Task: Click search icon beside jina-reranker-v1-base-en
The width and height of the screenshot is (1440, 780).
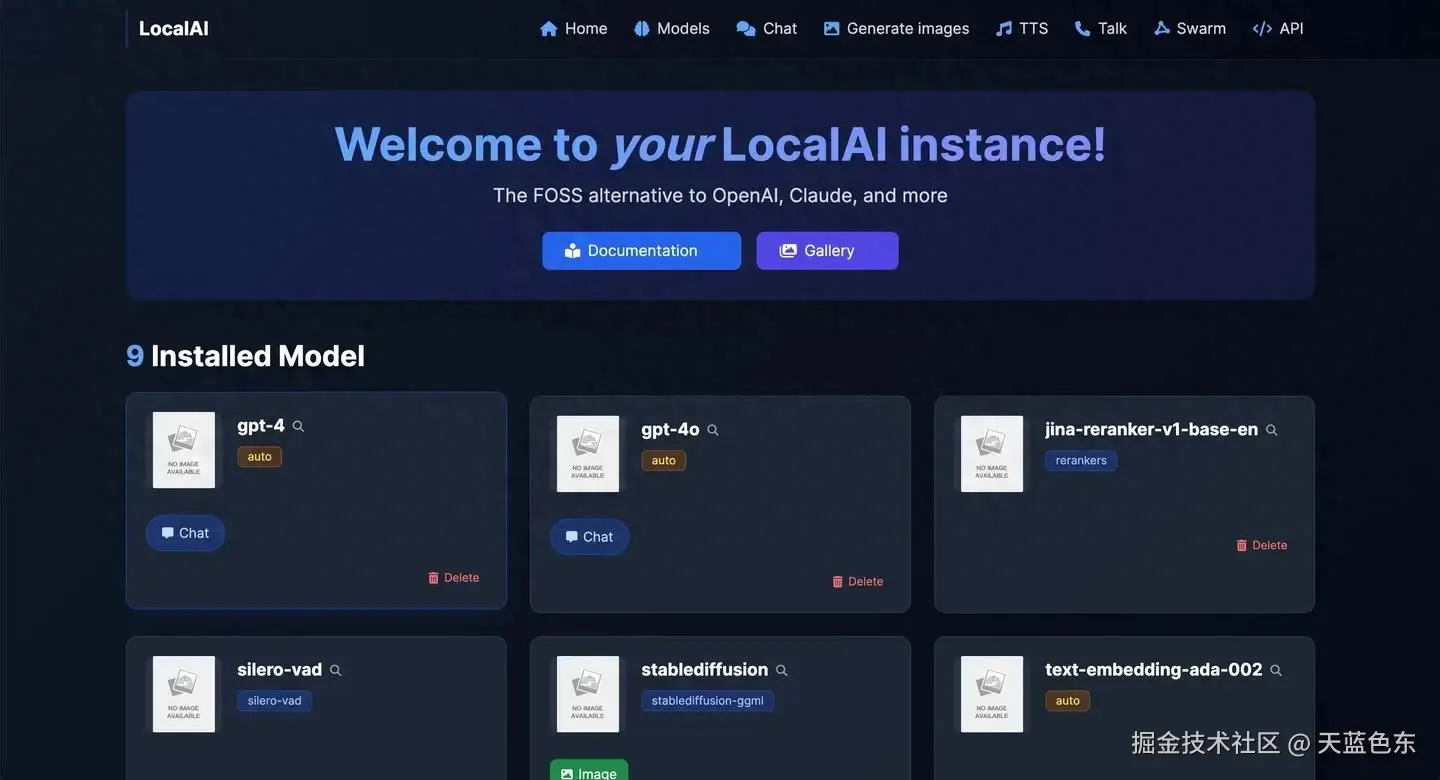Action: pyautogui.click(x=1272, y=430)
